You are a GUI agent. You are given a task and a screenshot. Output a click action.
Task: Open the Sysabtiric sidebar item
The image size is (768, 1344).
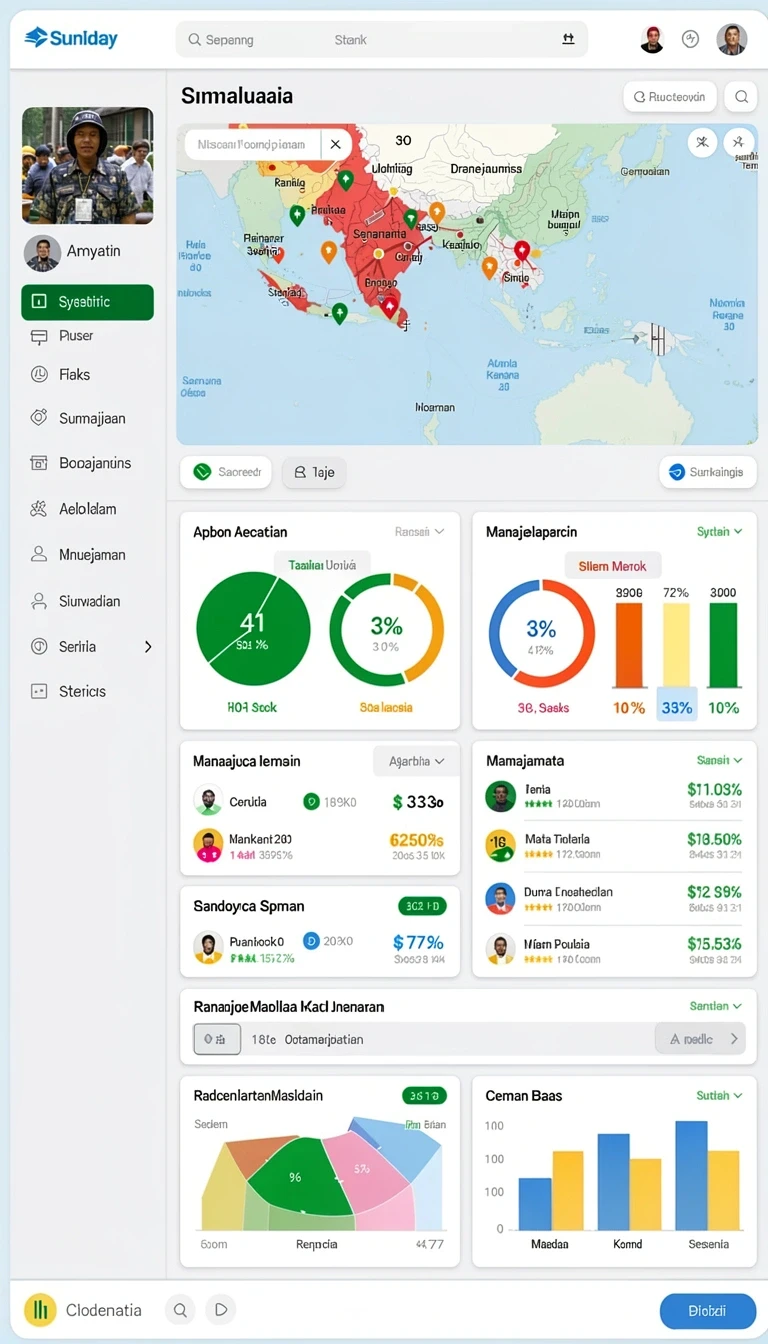pos(88,302)
